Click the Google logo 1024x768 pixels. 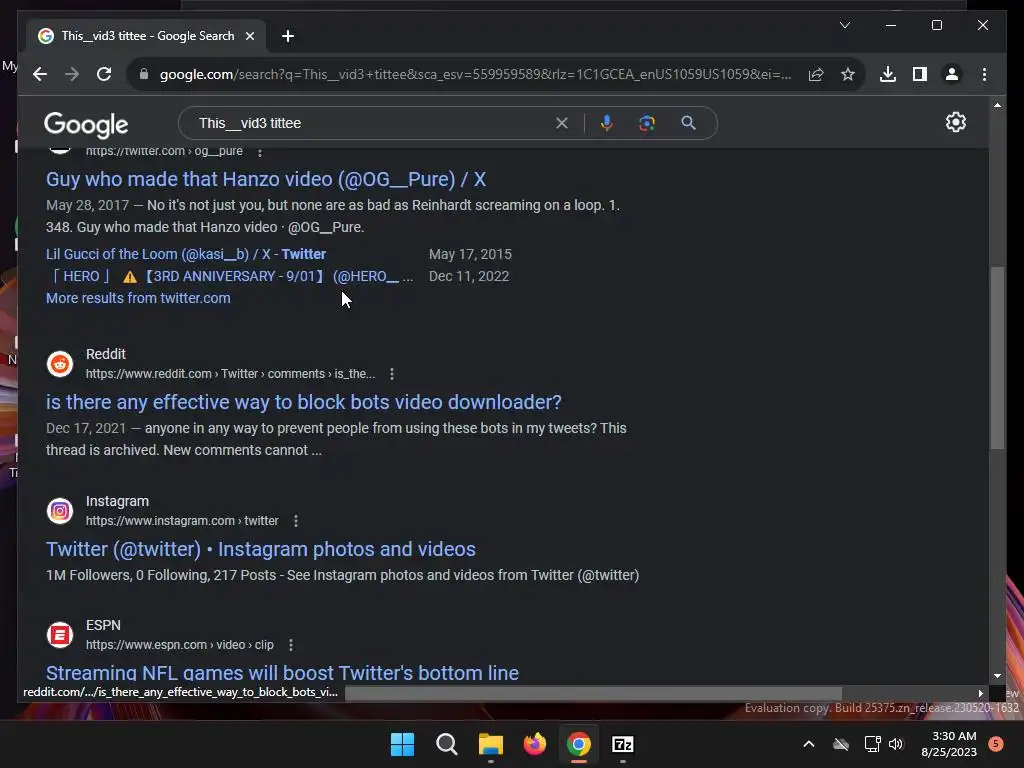[86, 124]
